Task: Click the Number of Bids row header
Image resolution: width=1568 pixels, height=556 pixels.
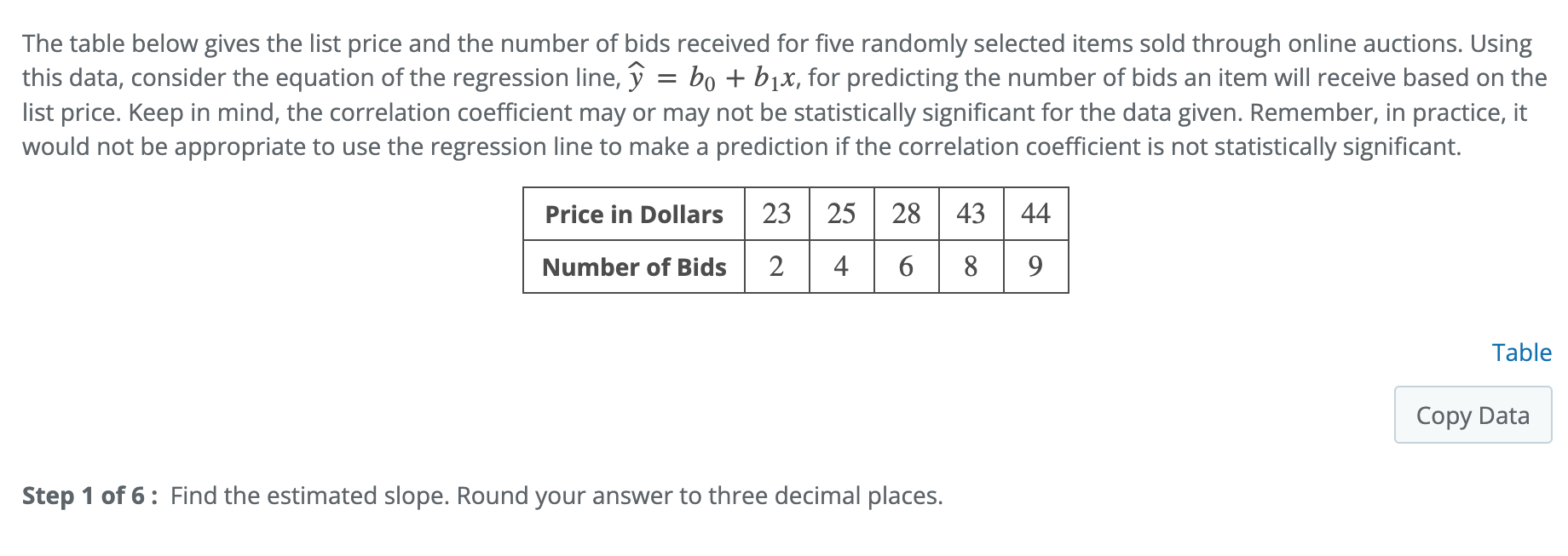Action: point(634,267)
